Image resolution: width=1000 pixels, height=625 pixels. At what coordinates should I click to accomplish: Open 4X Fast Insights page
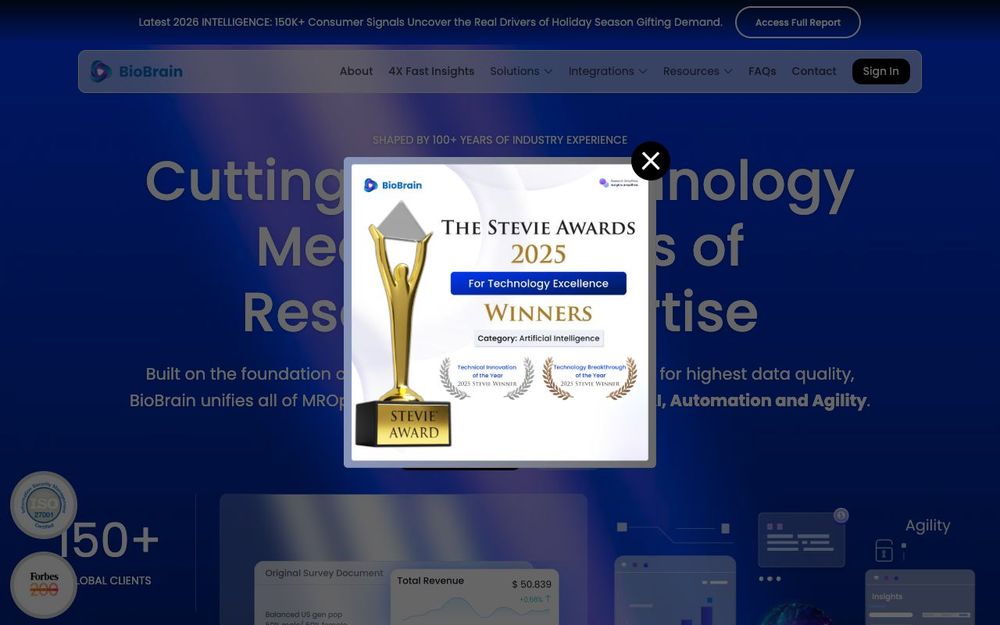[431, 71]
